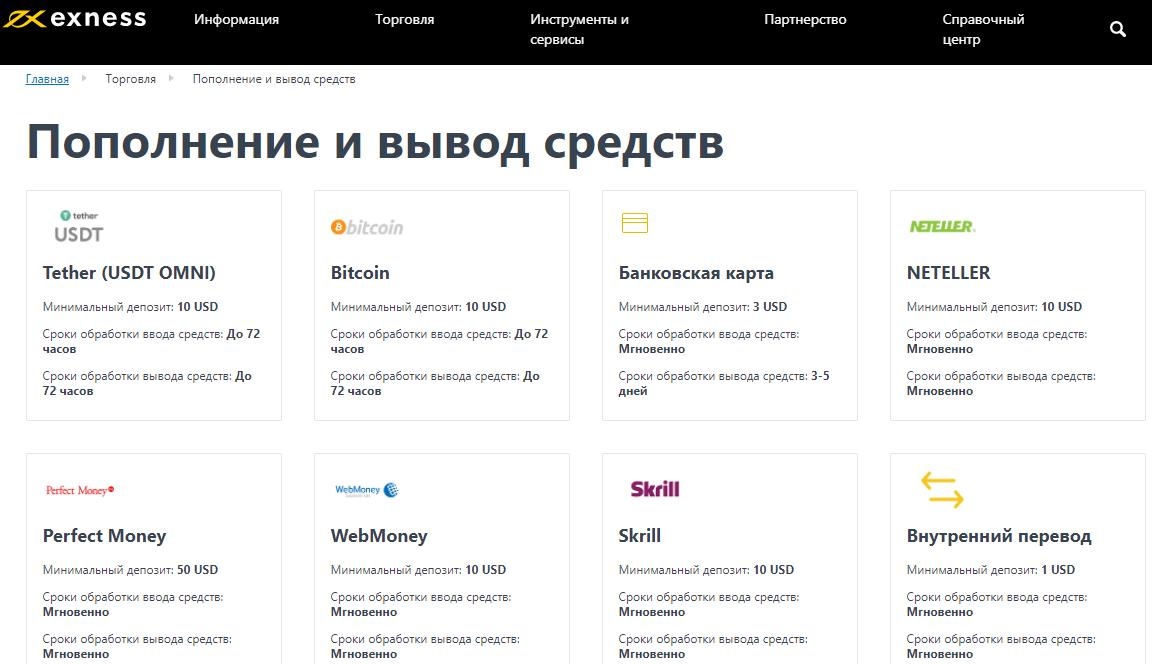Click the Perfect Money logo
This screenshot has height=664, width=1152.
point(80,490)
